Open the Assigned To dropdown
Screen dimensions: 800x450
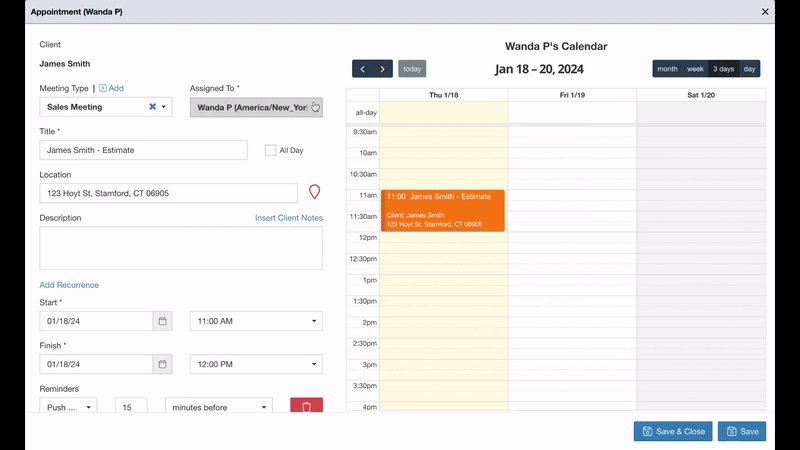tap(256, 107)
